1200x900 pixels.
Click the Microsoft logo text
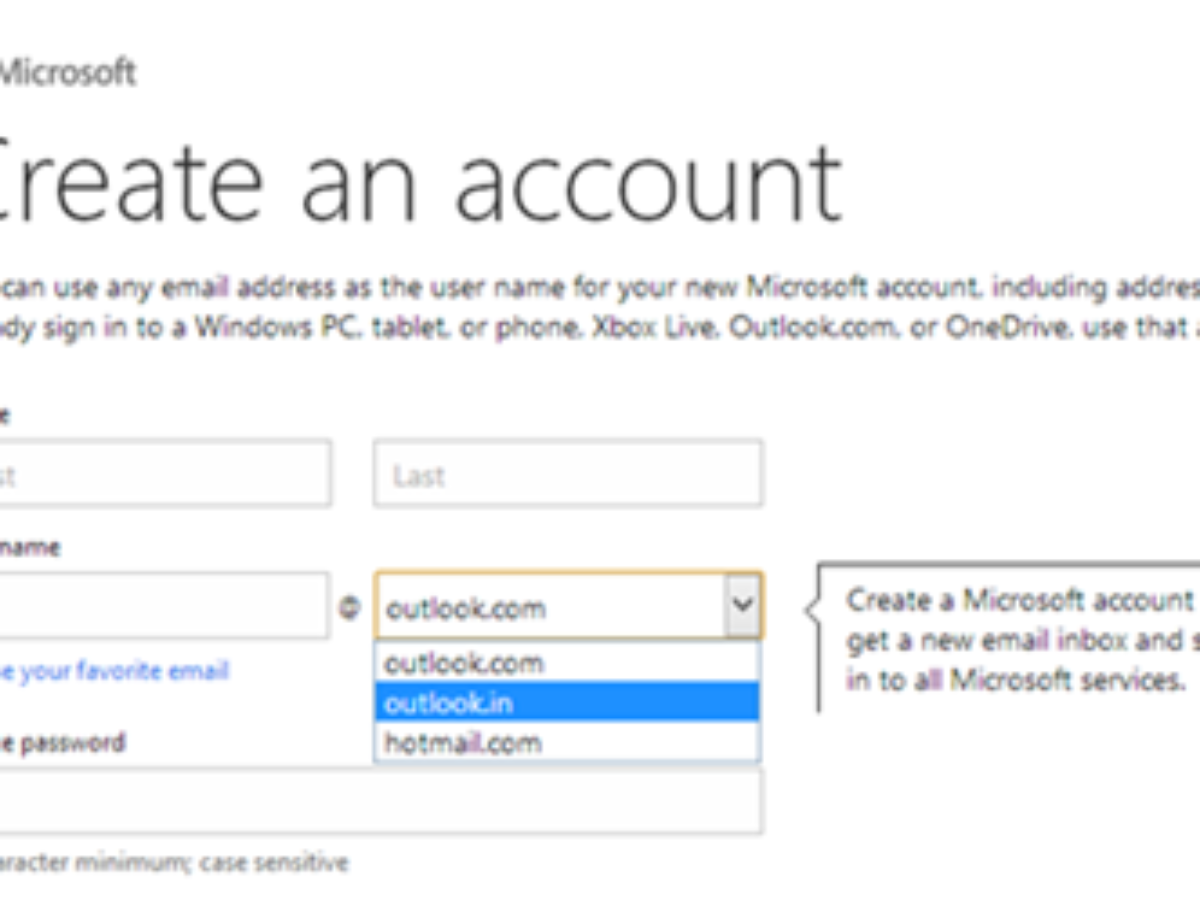click(66, 73)
